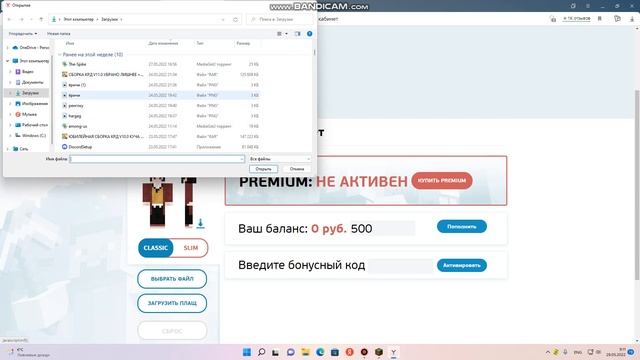Click the ВЫБРАТЬ ФАЙЛ button
640x360 pixels.
(172, 279)
